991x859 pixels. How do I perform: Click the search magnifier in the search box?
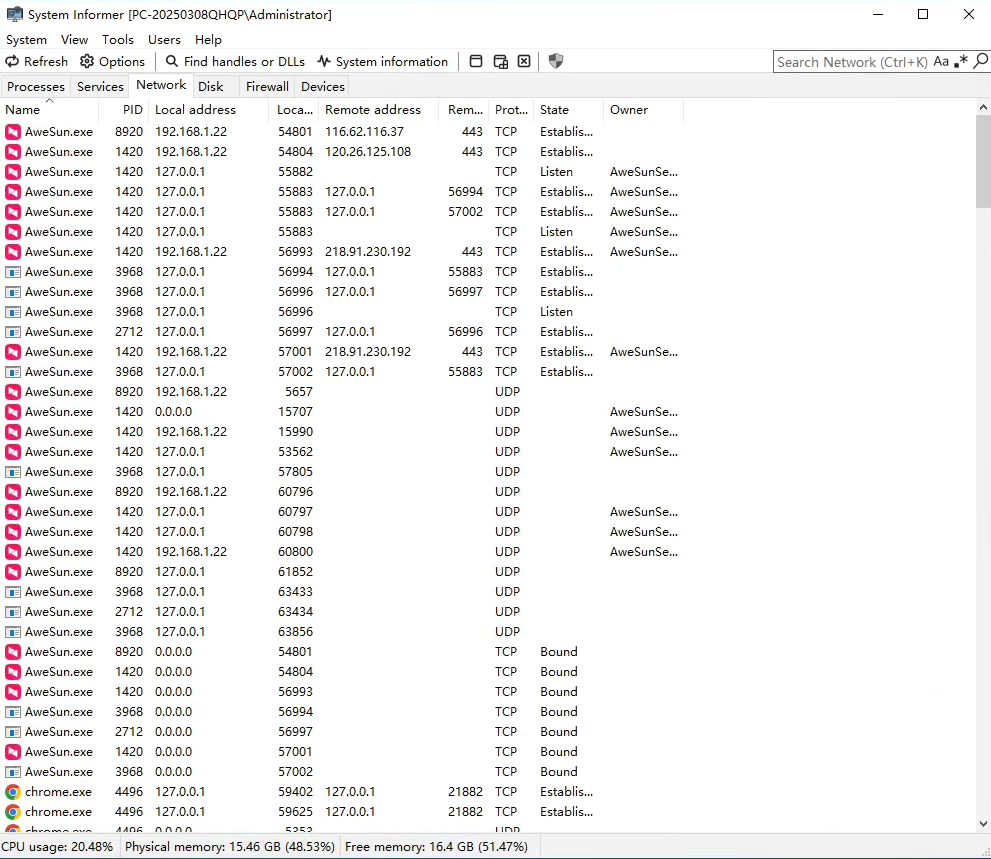tap(980, 61)
